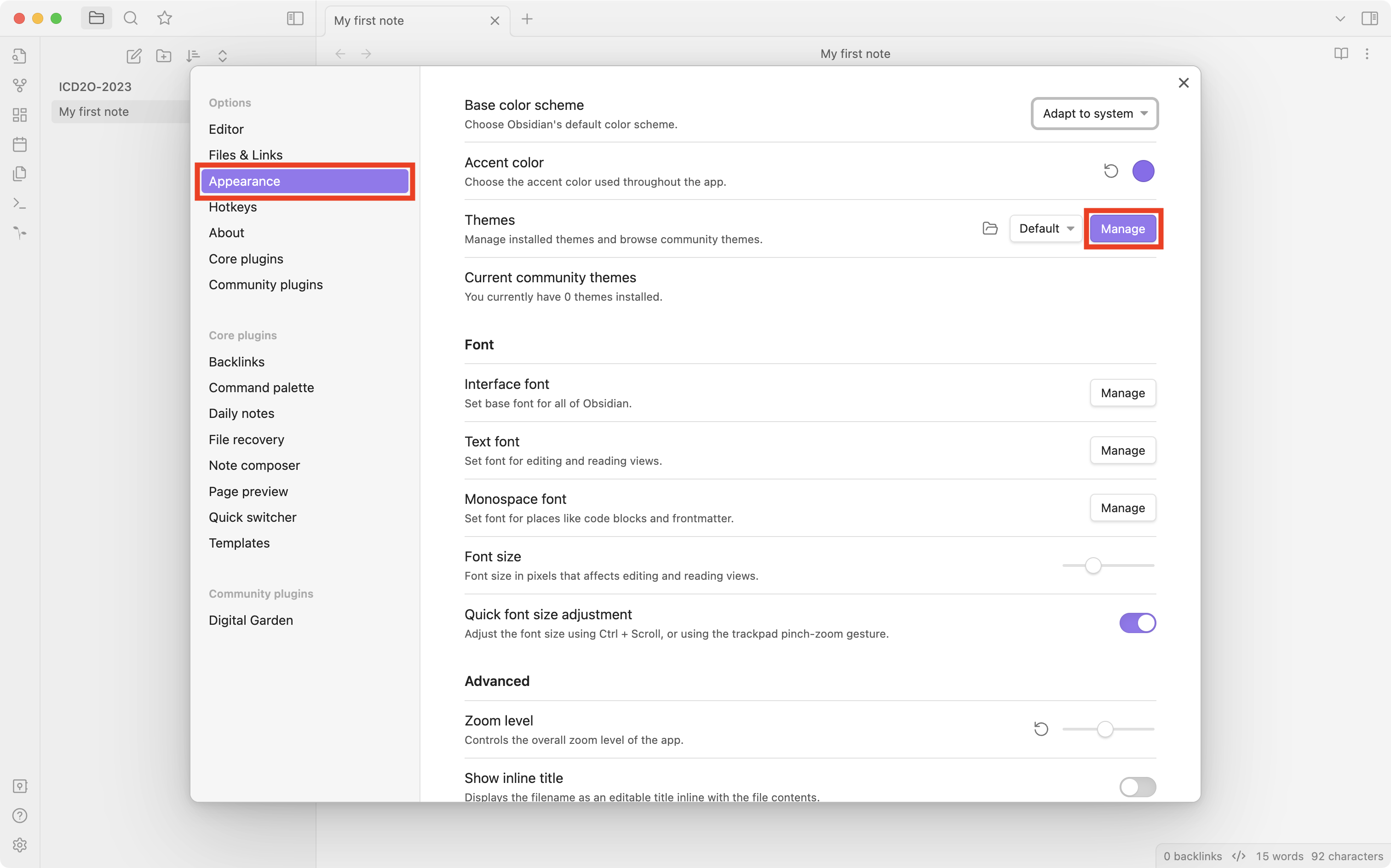Open Files & Links settings
The height and width of the screenshot is (868, 1391).
[x=305, y=155]
